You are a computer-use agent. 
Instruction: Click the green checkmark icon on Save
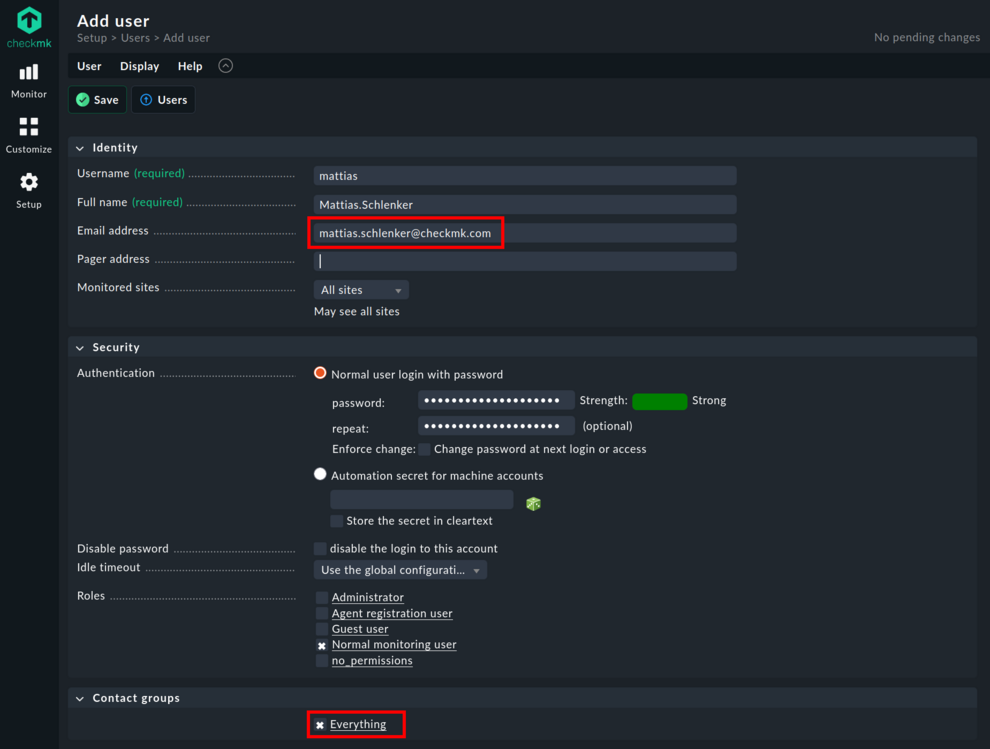point(81,99)
